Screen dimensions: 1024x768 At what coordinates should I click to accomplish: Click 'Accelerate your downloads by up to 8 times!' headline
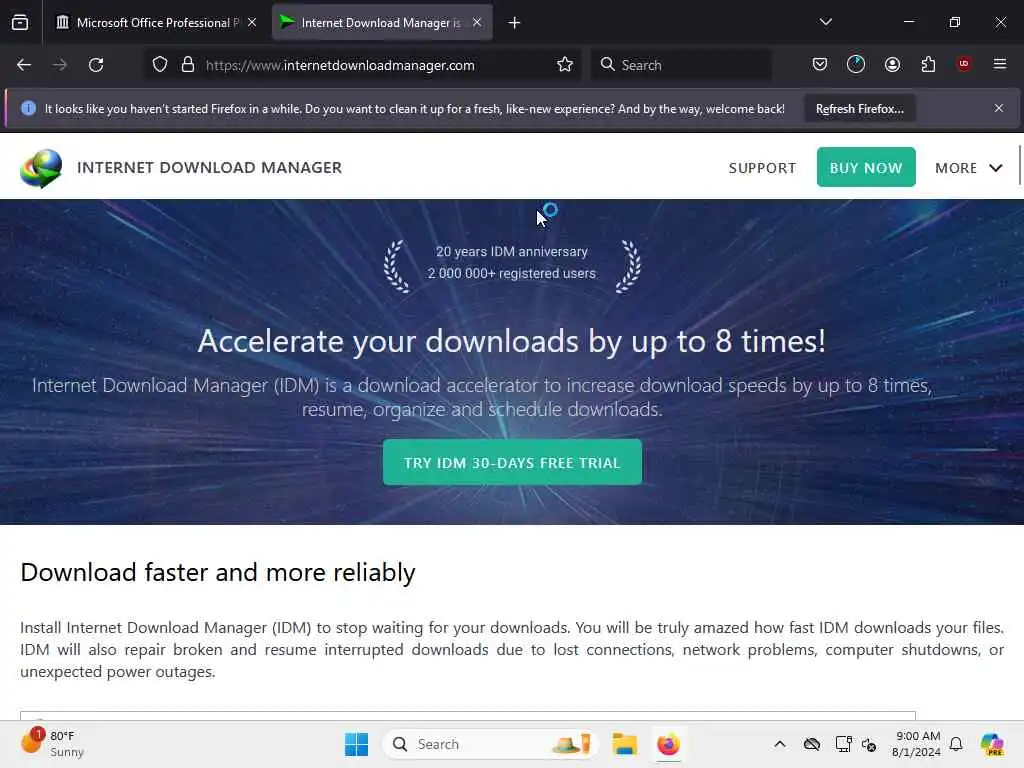point(511,341)
